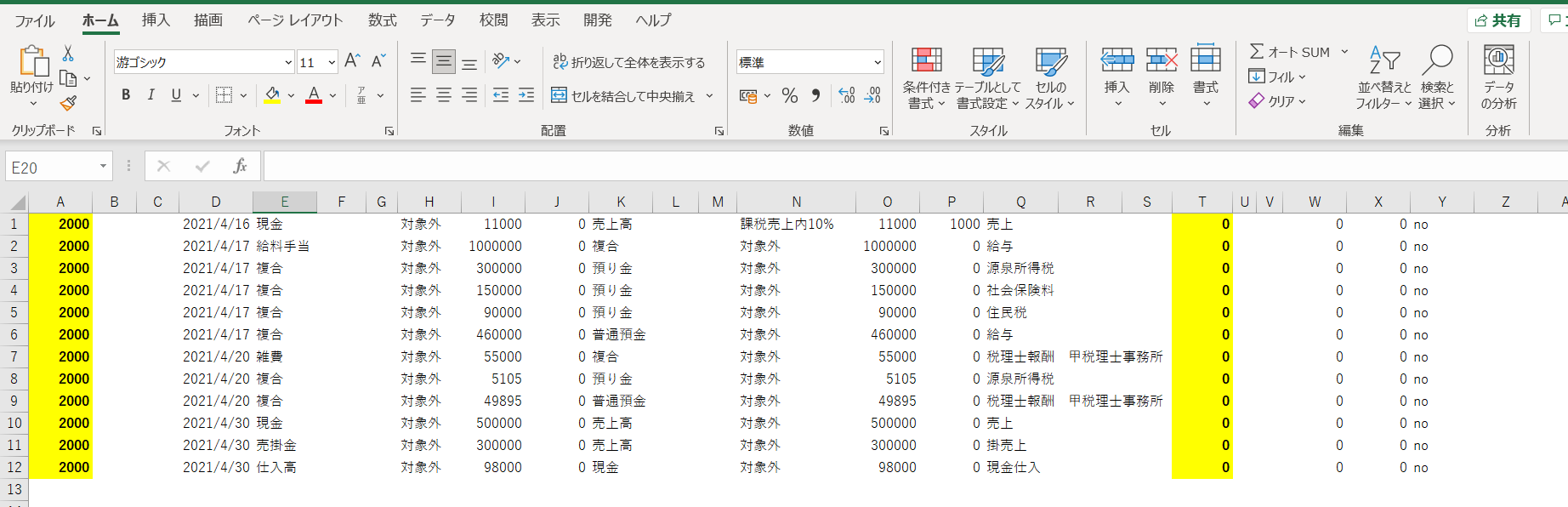Click the Cut scissors icon
Image resolution: width=1568 pixels, height=507 pixels.
tap(68, 54)
